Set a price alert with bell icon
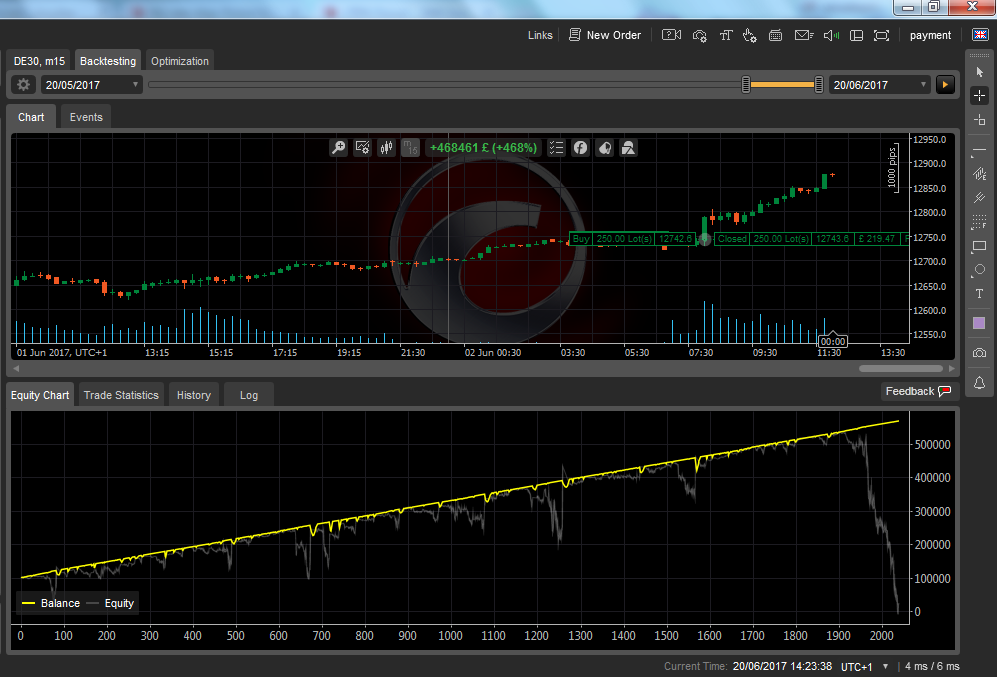Screen dimensions: 997x677 point(979,383)
